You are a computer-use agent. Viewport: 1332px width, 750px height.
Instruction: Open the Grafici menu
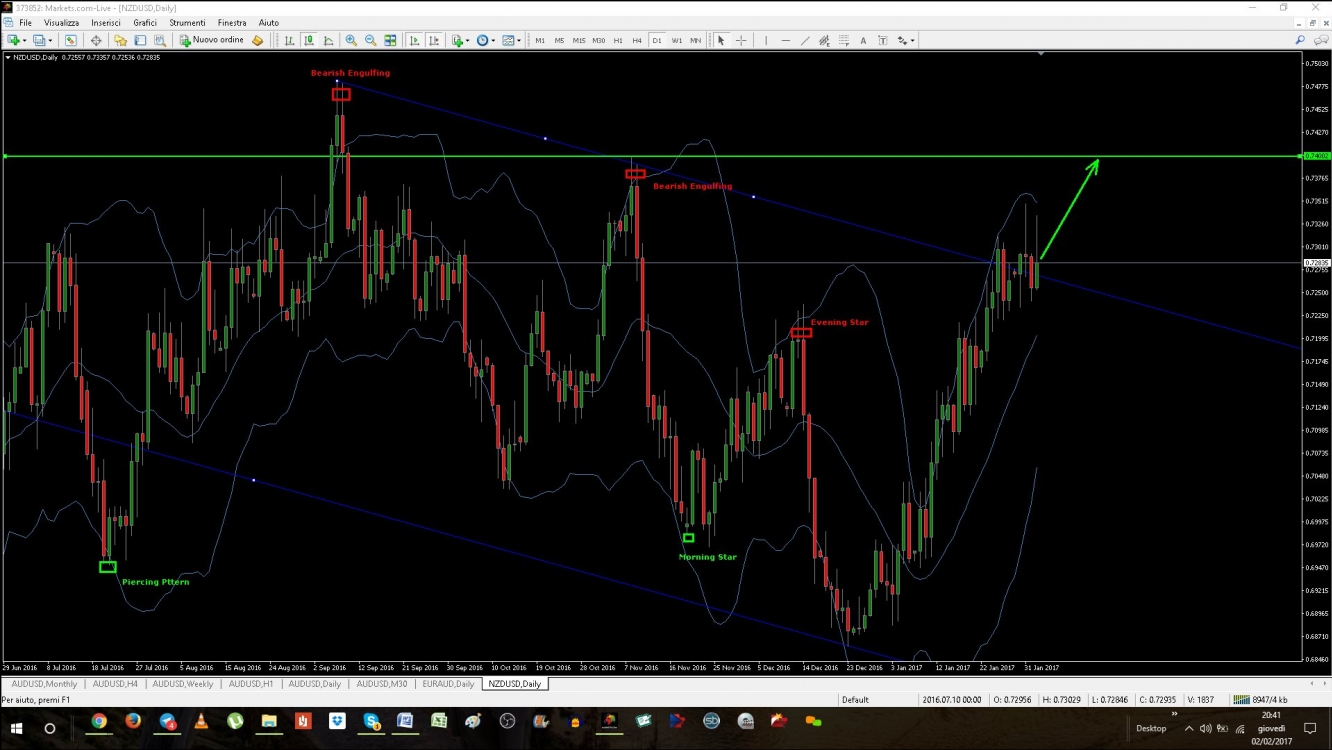(145, 22)
